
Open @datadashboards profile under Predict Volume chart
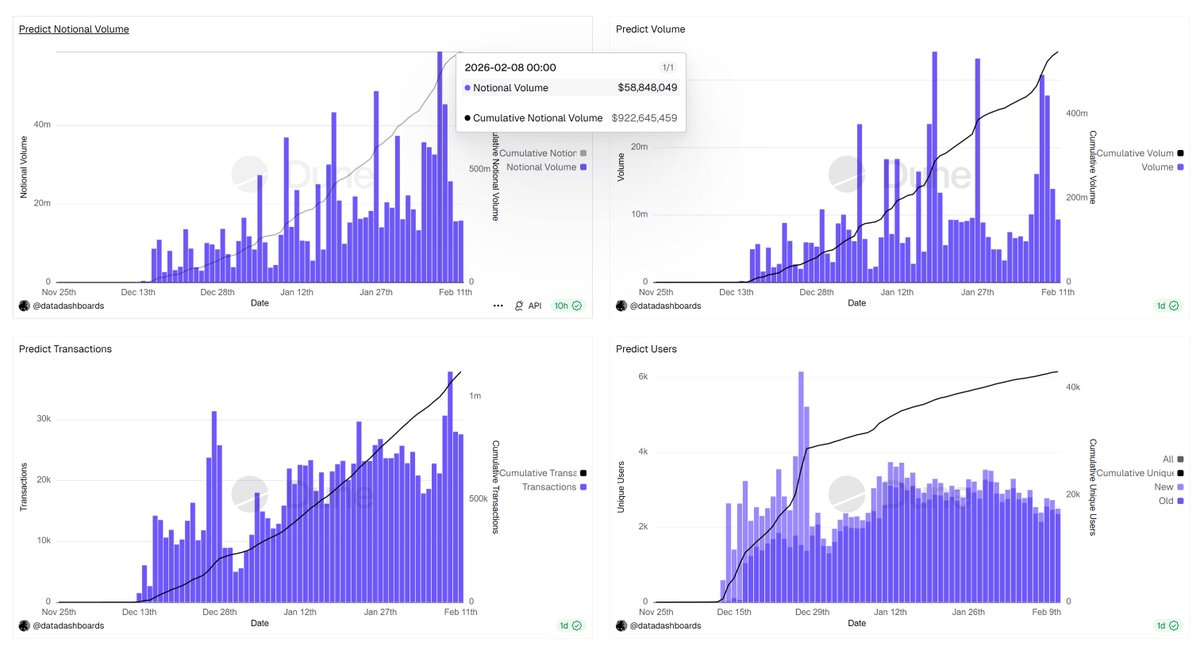[x=665, y=306]
